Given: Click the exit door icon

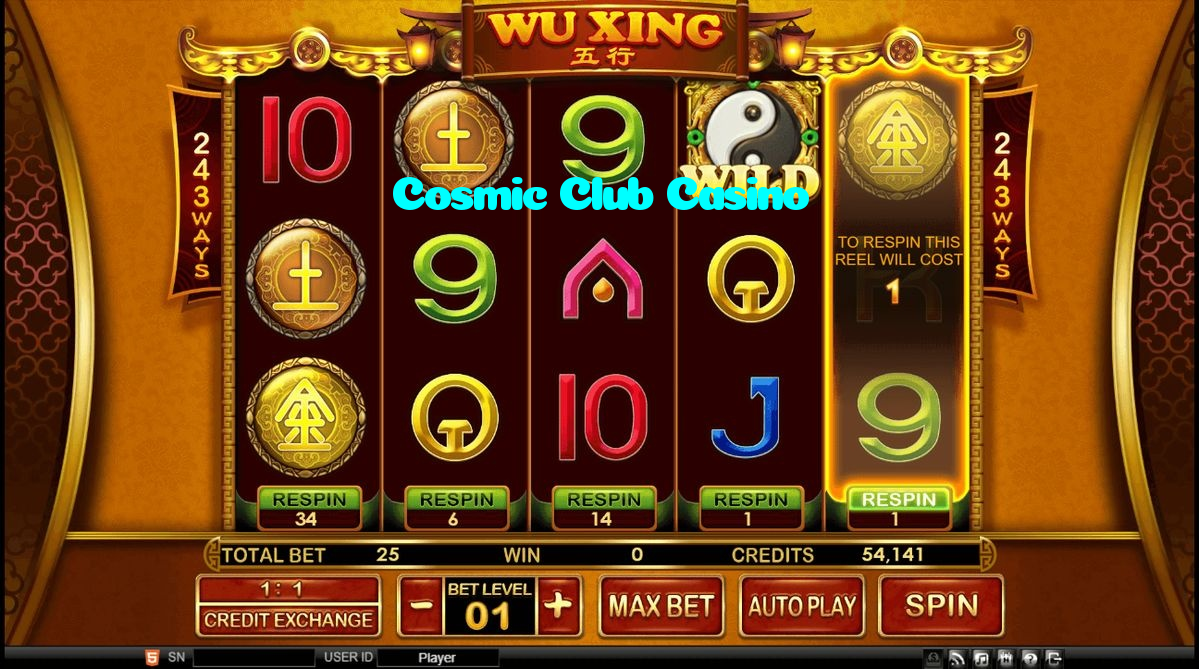Looking at the screenshot, I should coord(1054,658).
